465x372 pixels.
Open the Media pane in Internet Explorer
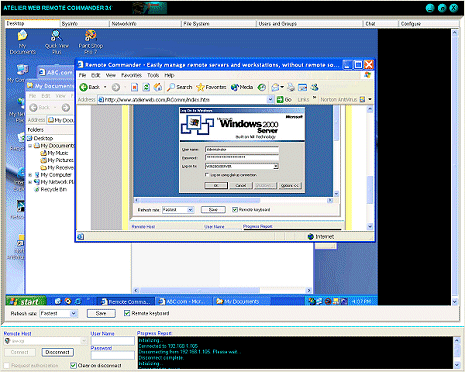(242, 87)
